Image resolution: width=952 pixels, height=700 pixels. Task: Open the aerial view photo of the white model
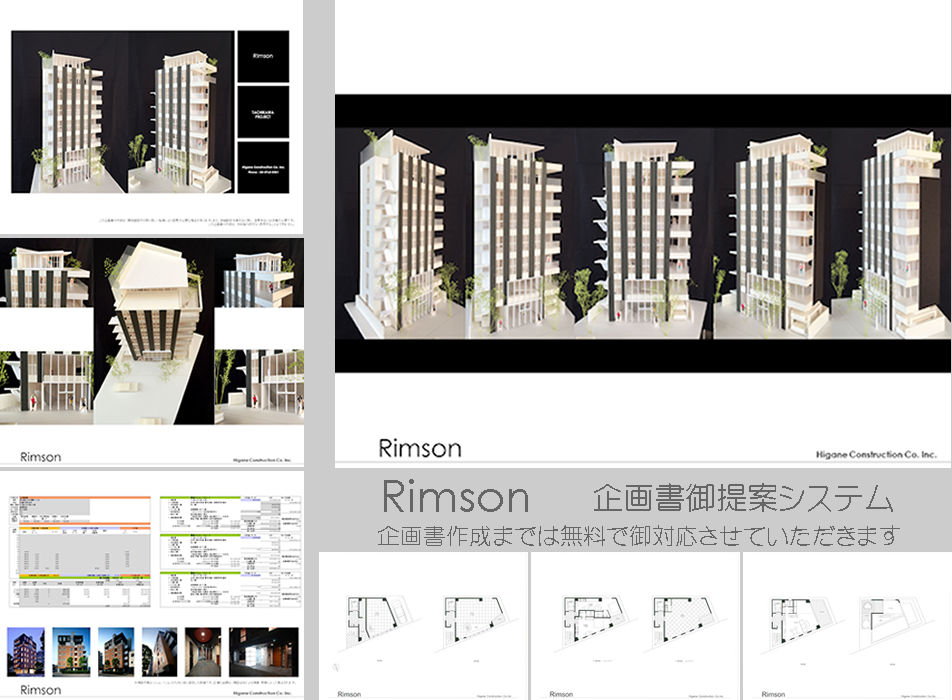point(154,331)
